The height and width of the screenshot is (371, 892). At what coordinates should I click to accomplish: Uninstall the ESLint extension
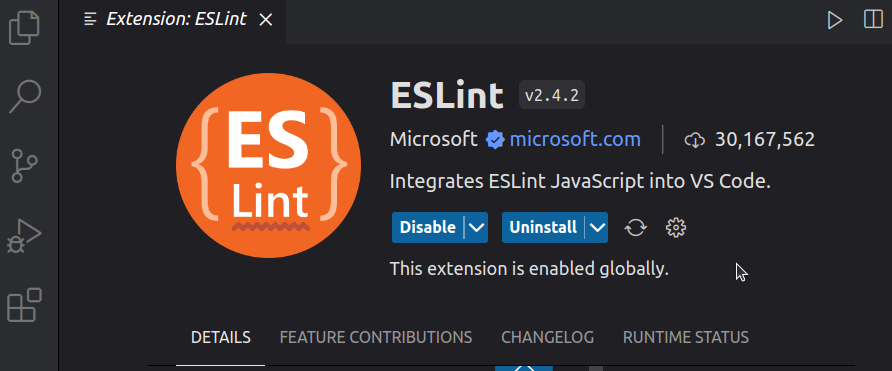[543, 228]
